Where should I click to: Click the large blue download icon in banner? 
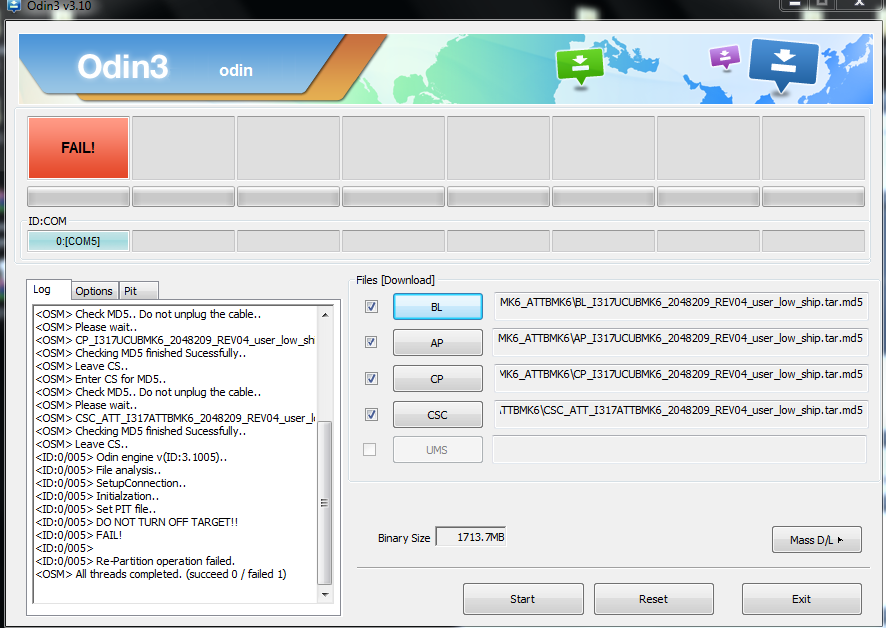[783, 65]
